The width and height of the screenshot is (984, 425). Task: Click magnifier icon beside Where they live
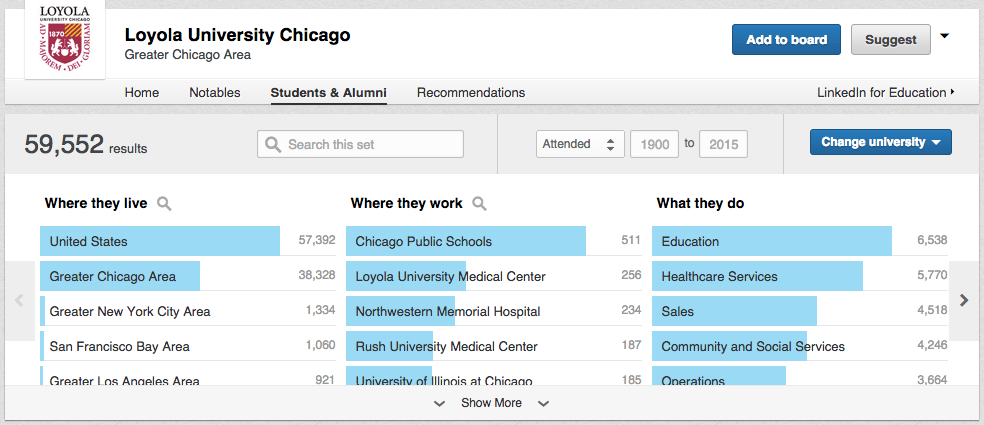pyautogui.click(x=164, y=204)
